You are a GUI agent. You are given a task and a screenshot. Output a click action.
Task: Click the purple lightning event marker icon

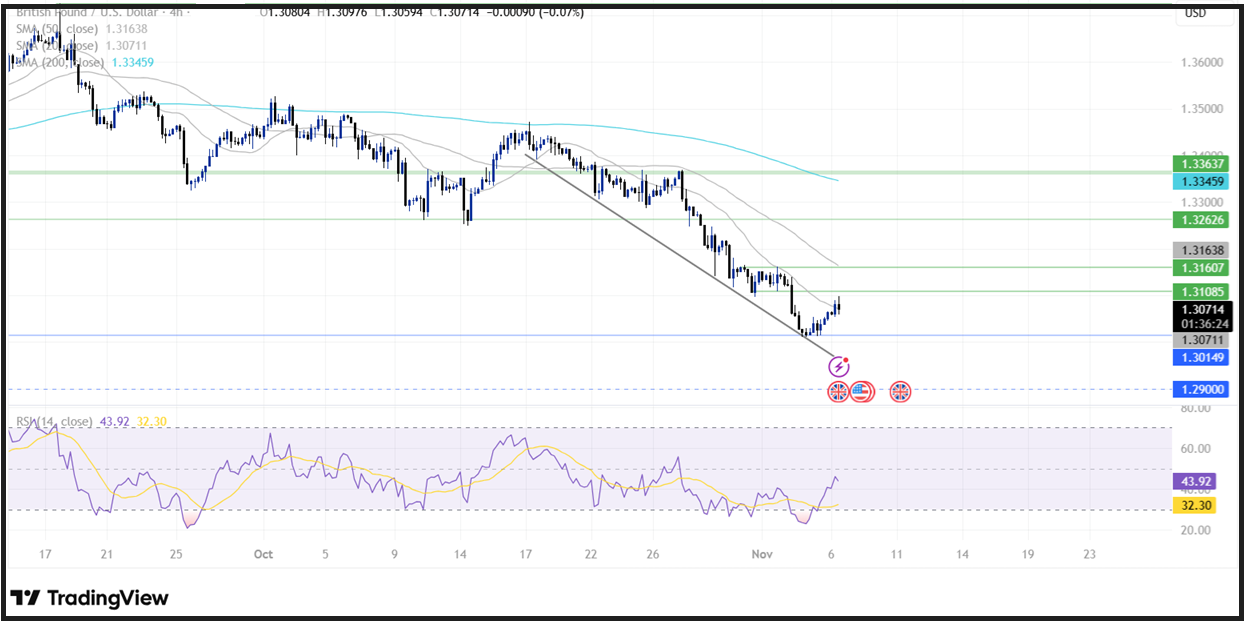[x=838, y=365]
